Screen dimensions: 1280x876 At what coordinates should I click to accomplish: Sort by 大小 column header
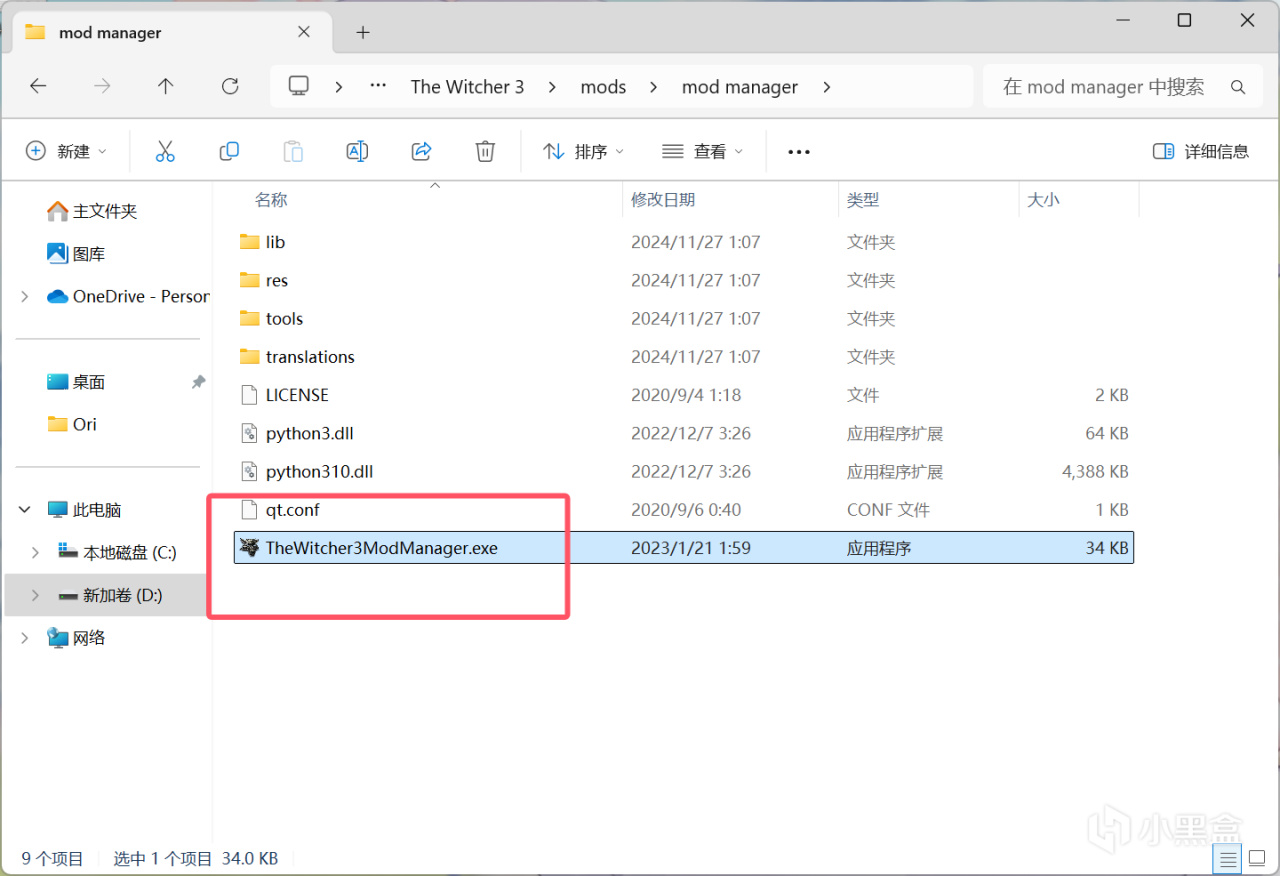tap(1043, 200)
